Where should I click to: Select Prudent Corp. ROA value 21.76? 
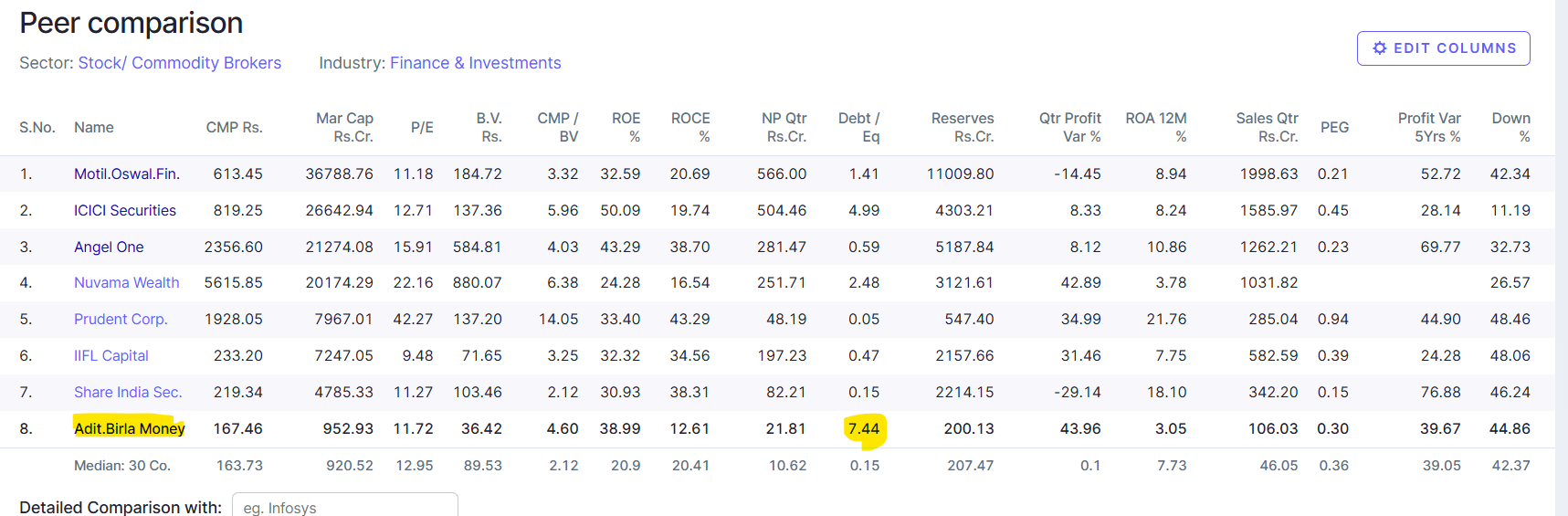click(1167, 320)
